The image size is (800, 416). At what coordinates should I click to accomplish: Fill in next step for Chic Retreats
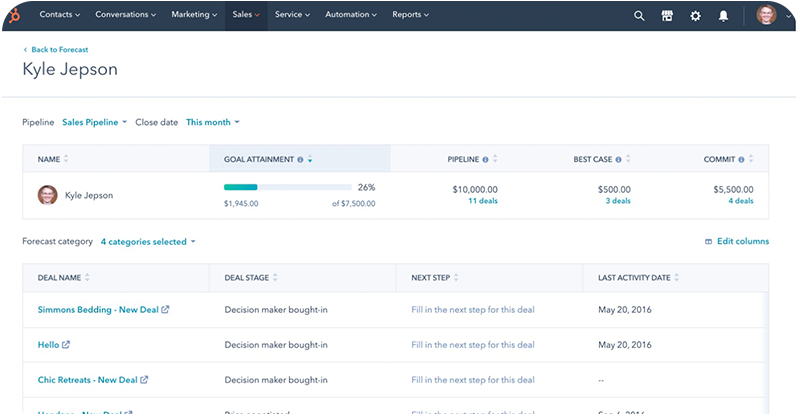[473, 380]
